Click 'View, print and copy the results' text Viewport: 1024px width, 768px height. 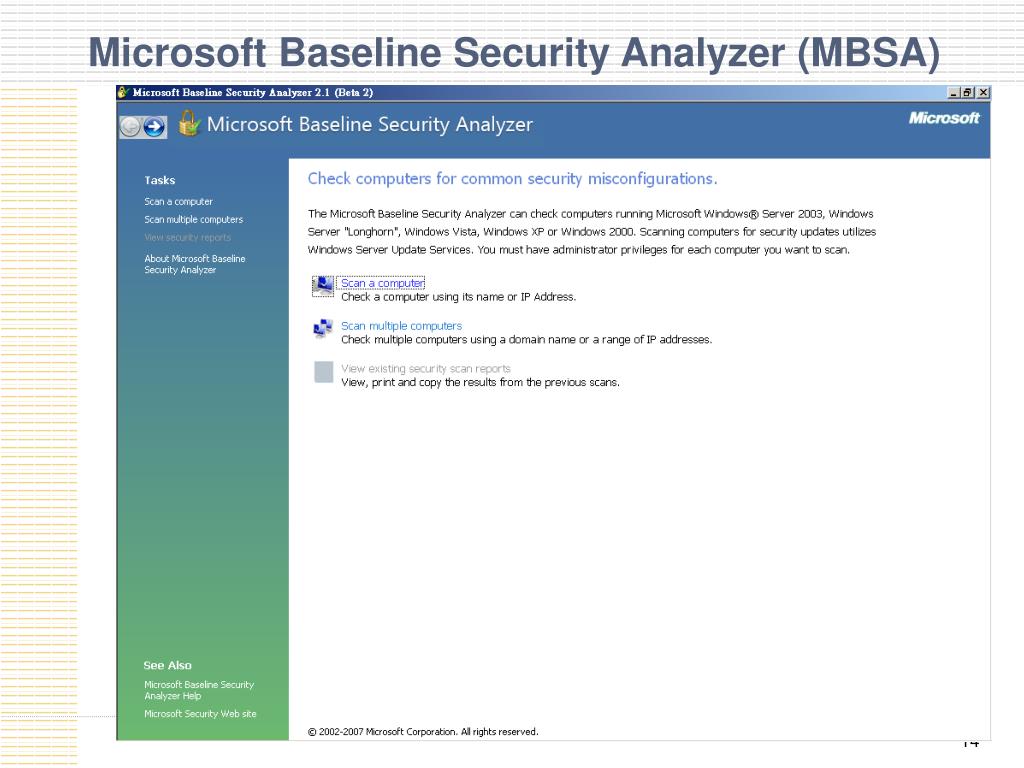pyautogui.click(x=480, y=383)
